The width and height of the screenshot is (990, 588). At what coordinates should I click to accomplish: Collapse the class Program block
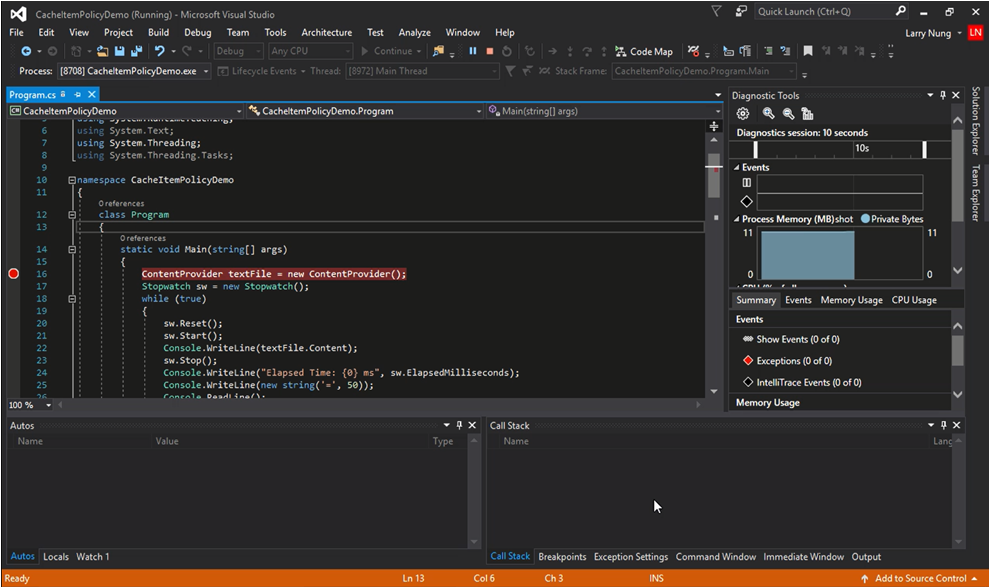[x=72, y=215]
